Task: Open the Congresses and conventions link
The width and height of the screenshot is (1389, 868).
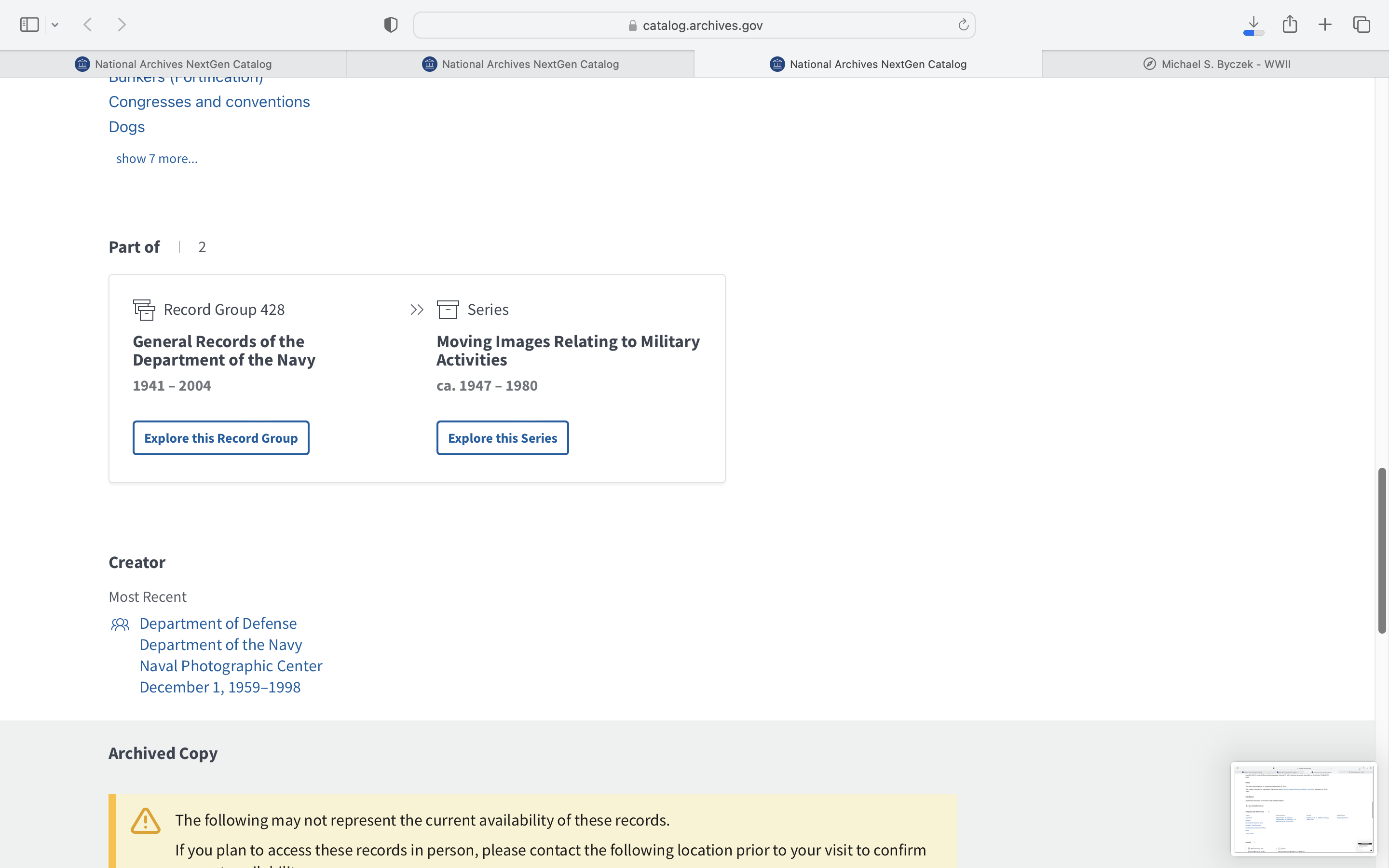Action: click(209, 102)
